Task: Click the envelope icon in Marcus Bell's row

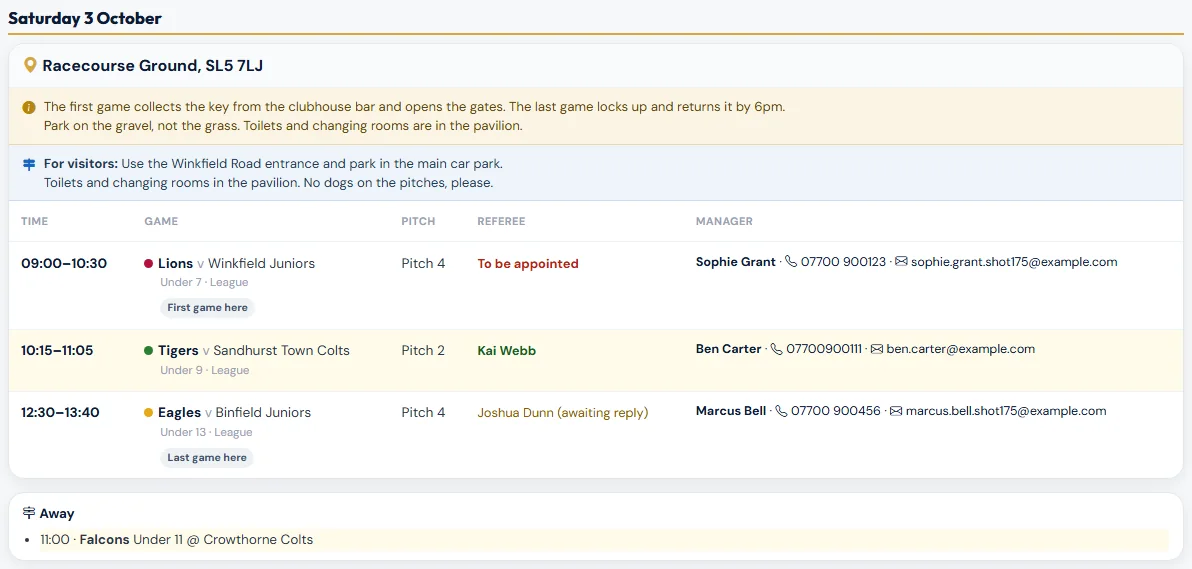Action: (896, 411)
